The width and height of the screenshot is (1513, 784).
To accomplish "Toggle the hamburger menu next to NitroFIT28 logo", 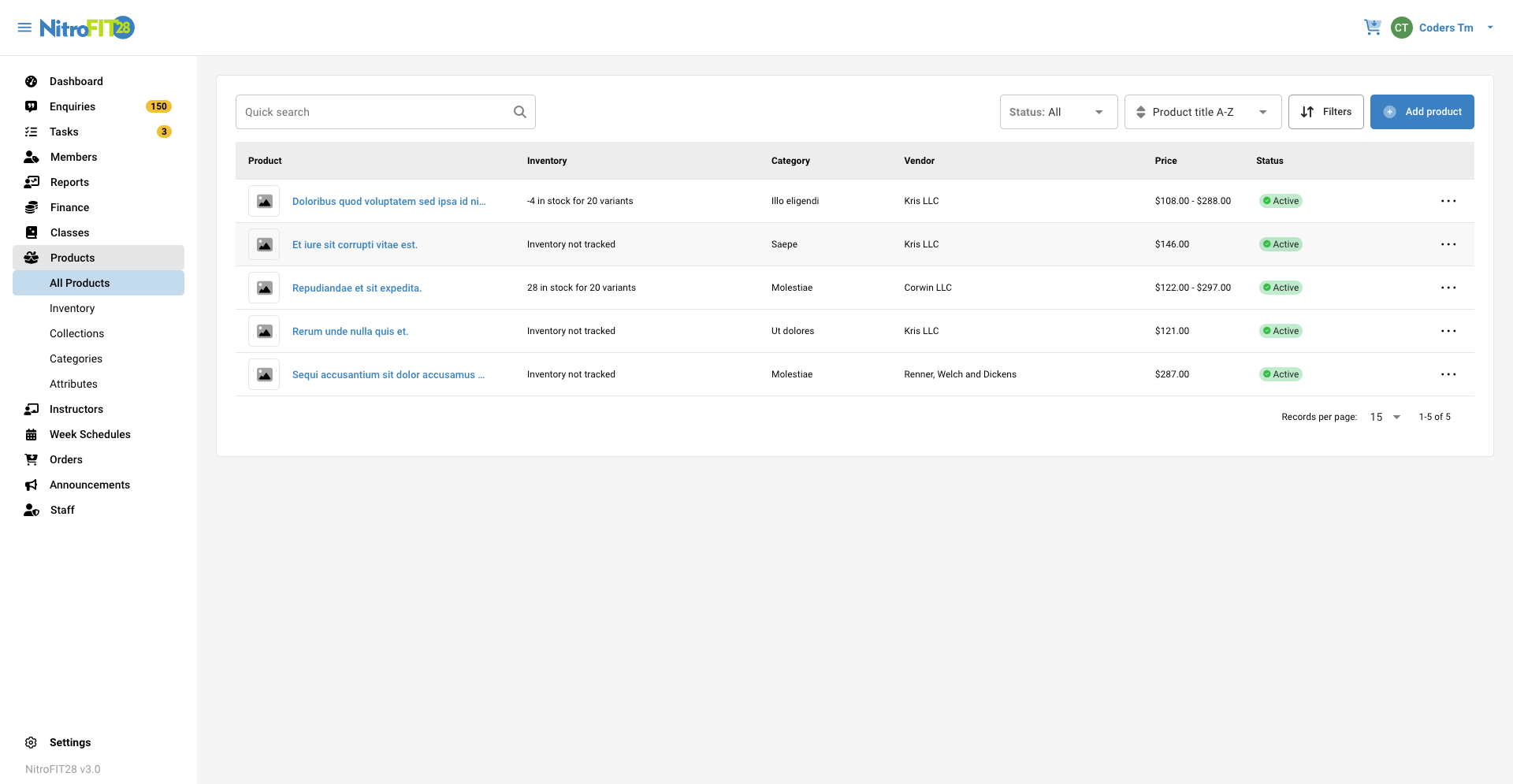I will (24, 27).
